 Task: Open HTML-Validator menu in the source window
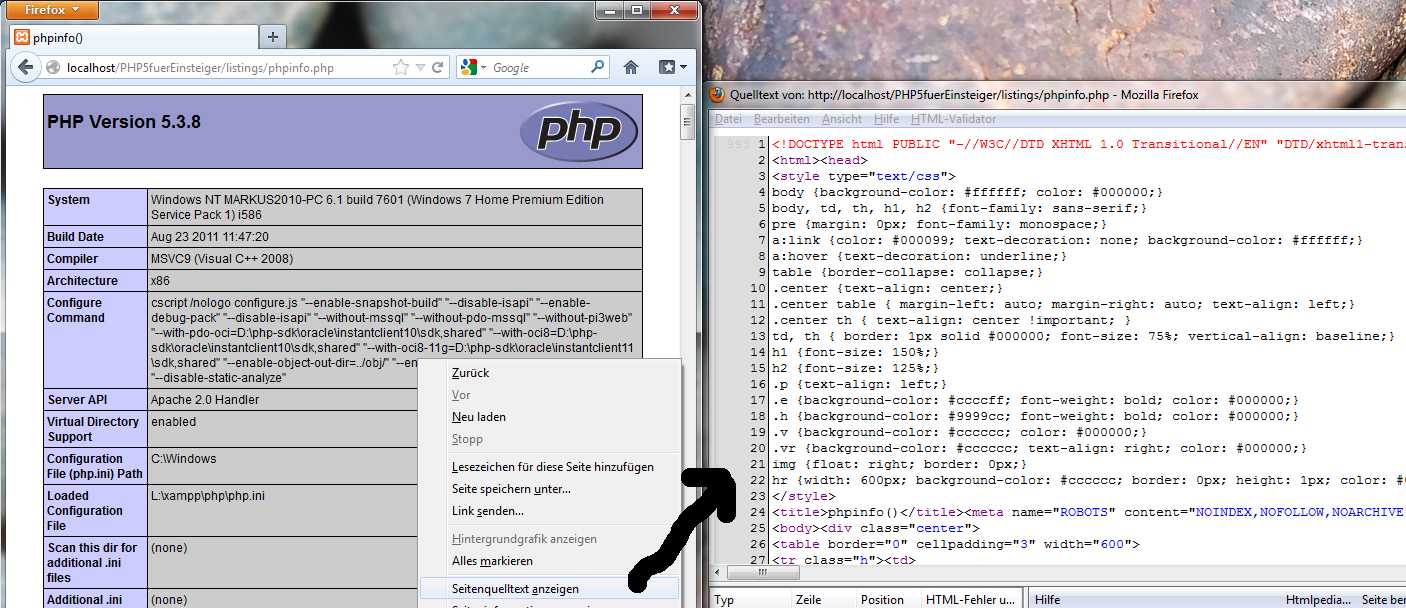coord(953,119)
